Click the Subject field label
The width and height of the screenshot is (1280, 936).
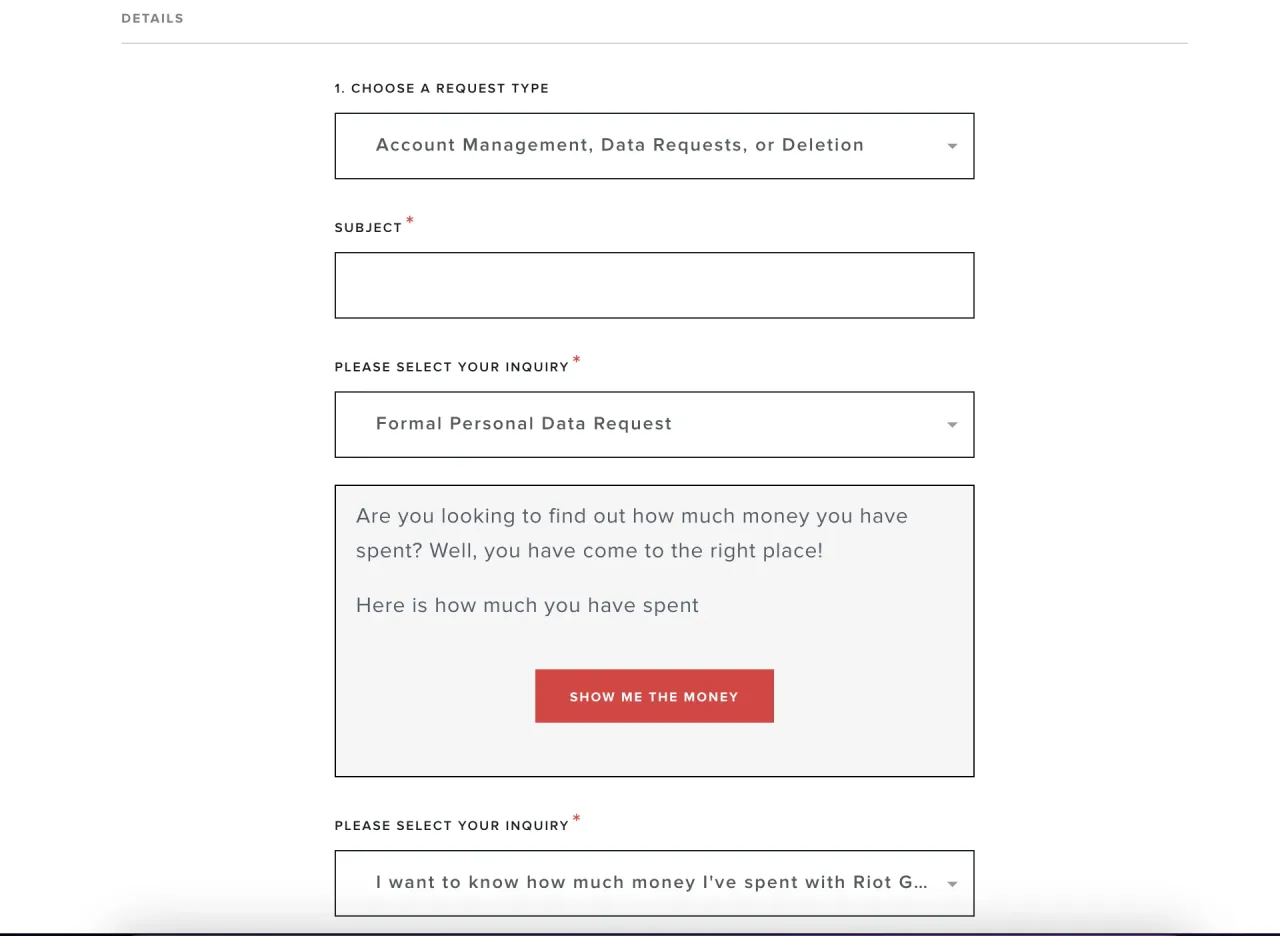[x=368, y=228]
